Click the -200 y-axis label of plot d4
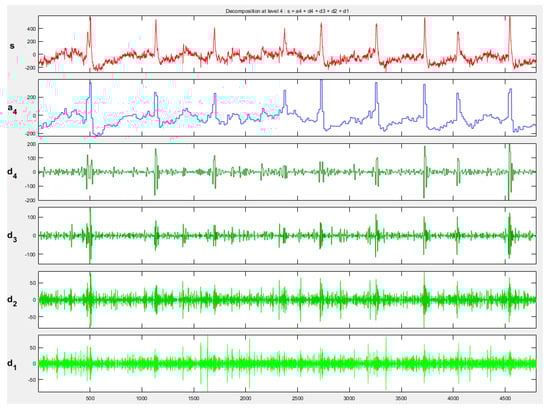Screen dimensions: 550x411 pos(30,200)
